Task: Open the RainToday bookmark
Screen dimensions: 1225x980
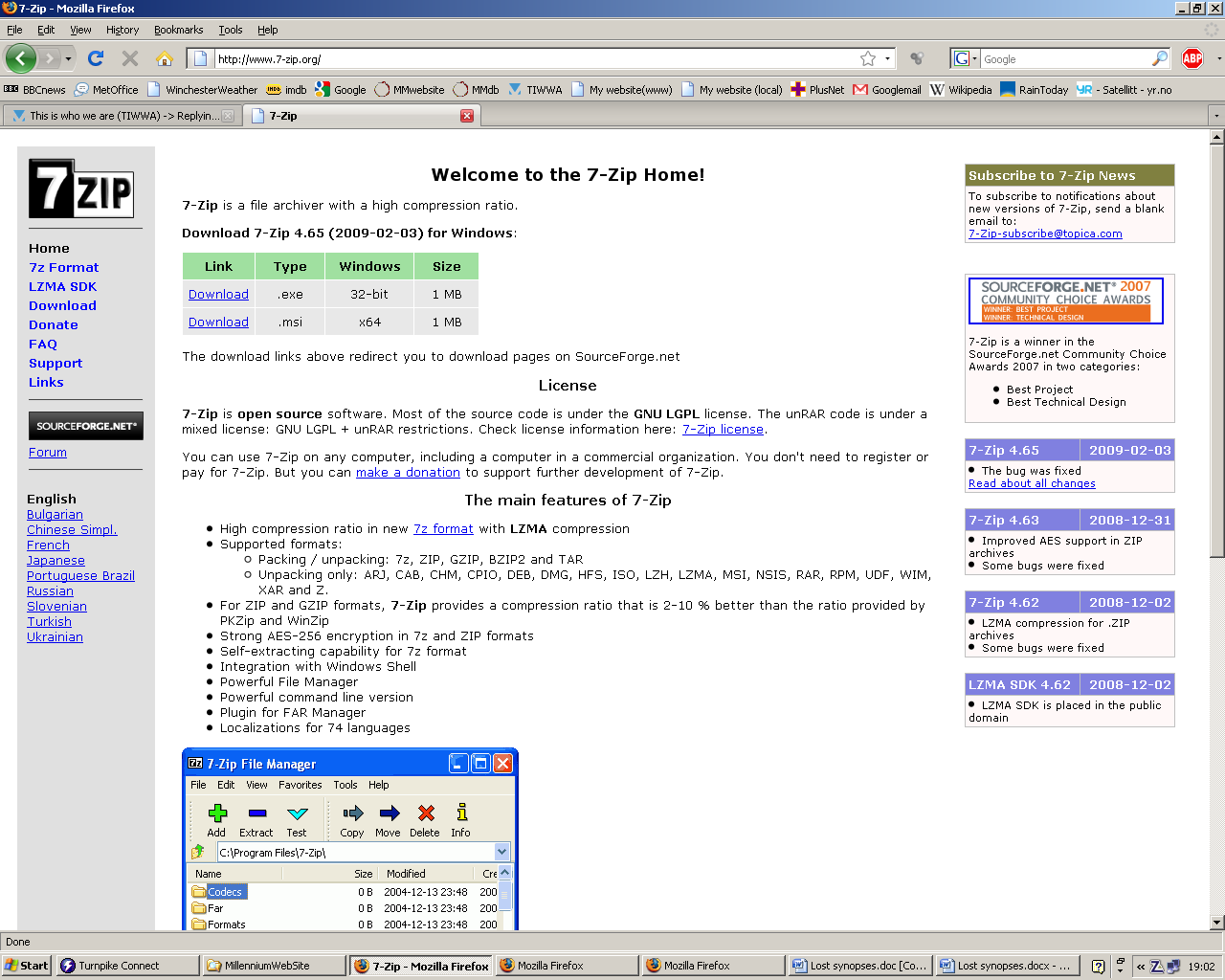Action: pyautogui.click(x=1035, y=90)
